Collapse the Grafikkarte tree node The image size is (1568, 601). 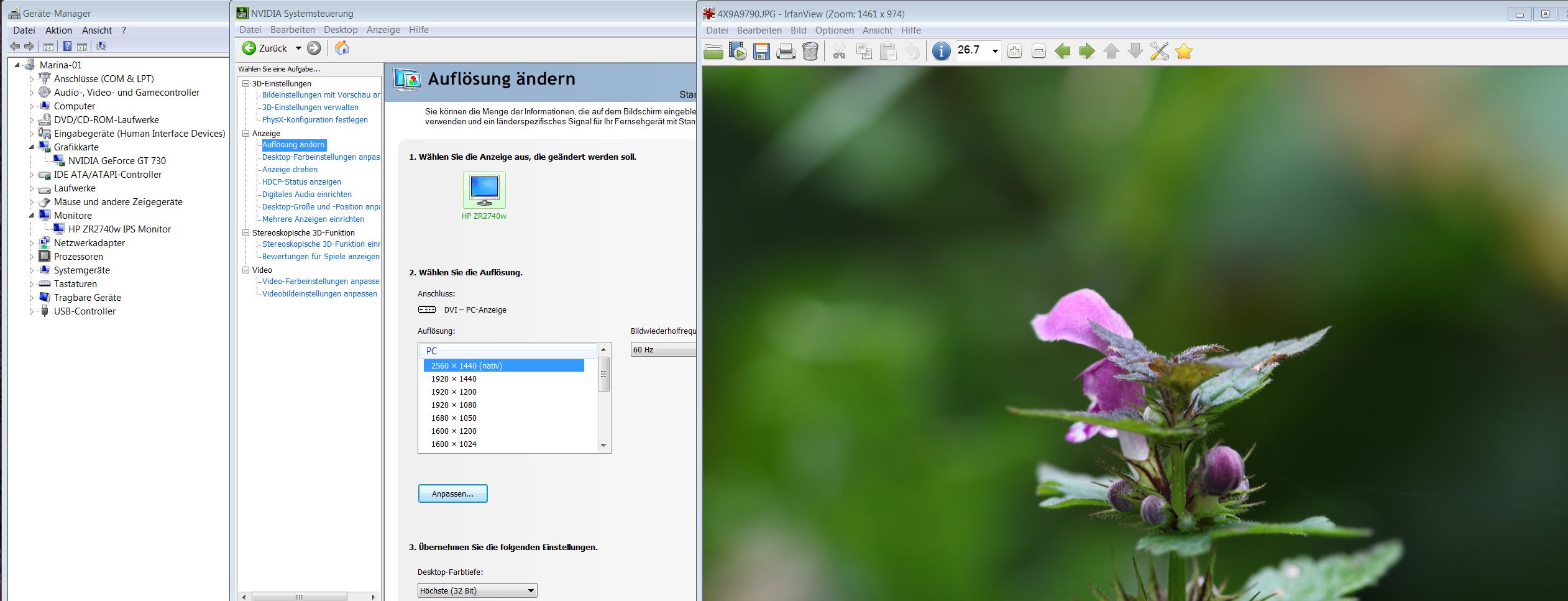pos(32,147)
